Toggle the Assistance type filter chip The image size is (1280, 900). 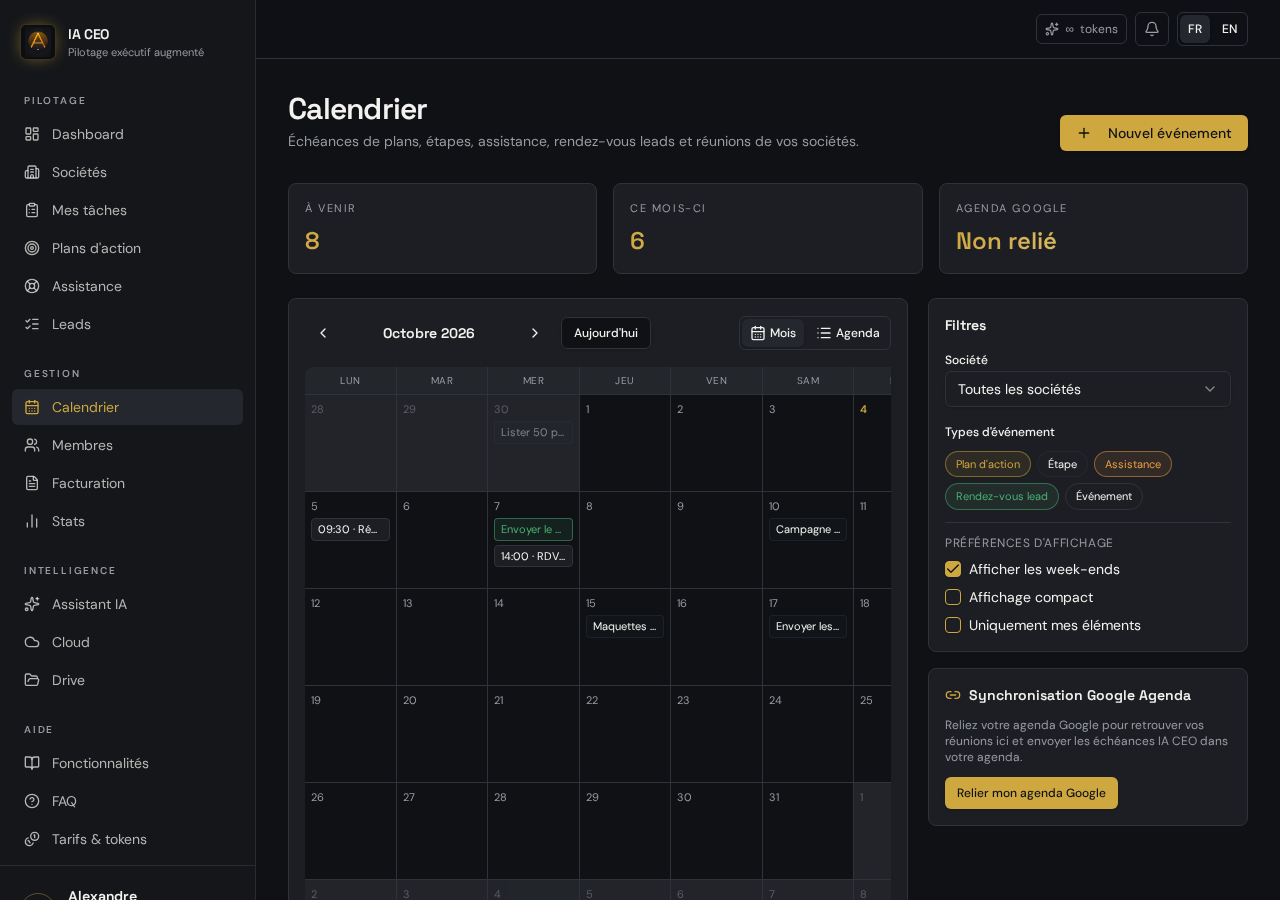1133,464
